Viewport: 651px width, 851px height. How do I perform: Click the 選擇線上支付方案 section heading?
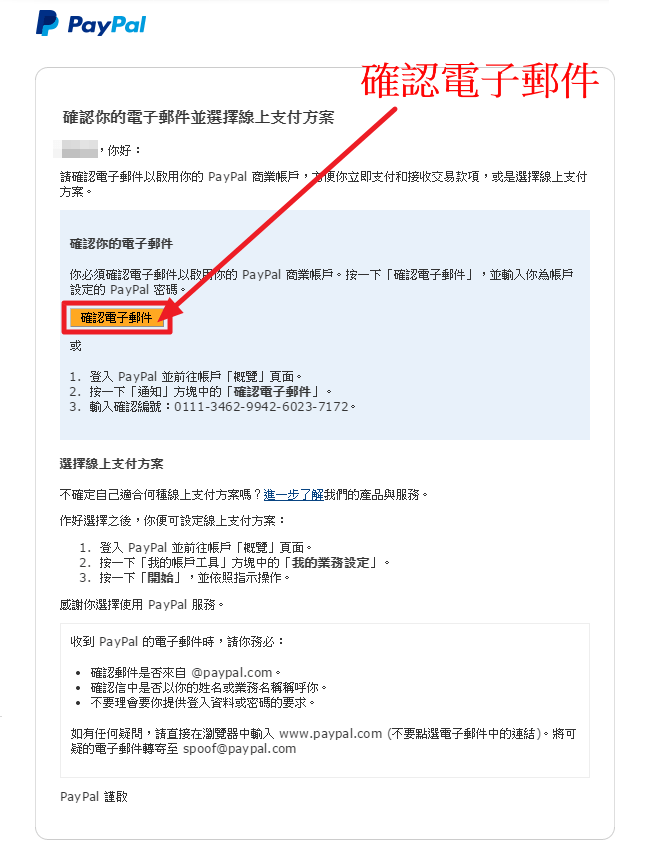pos(111,464)
